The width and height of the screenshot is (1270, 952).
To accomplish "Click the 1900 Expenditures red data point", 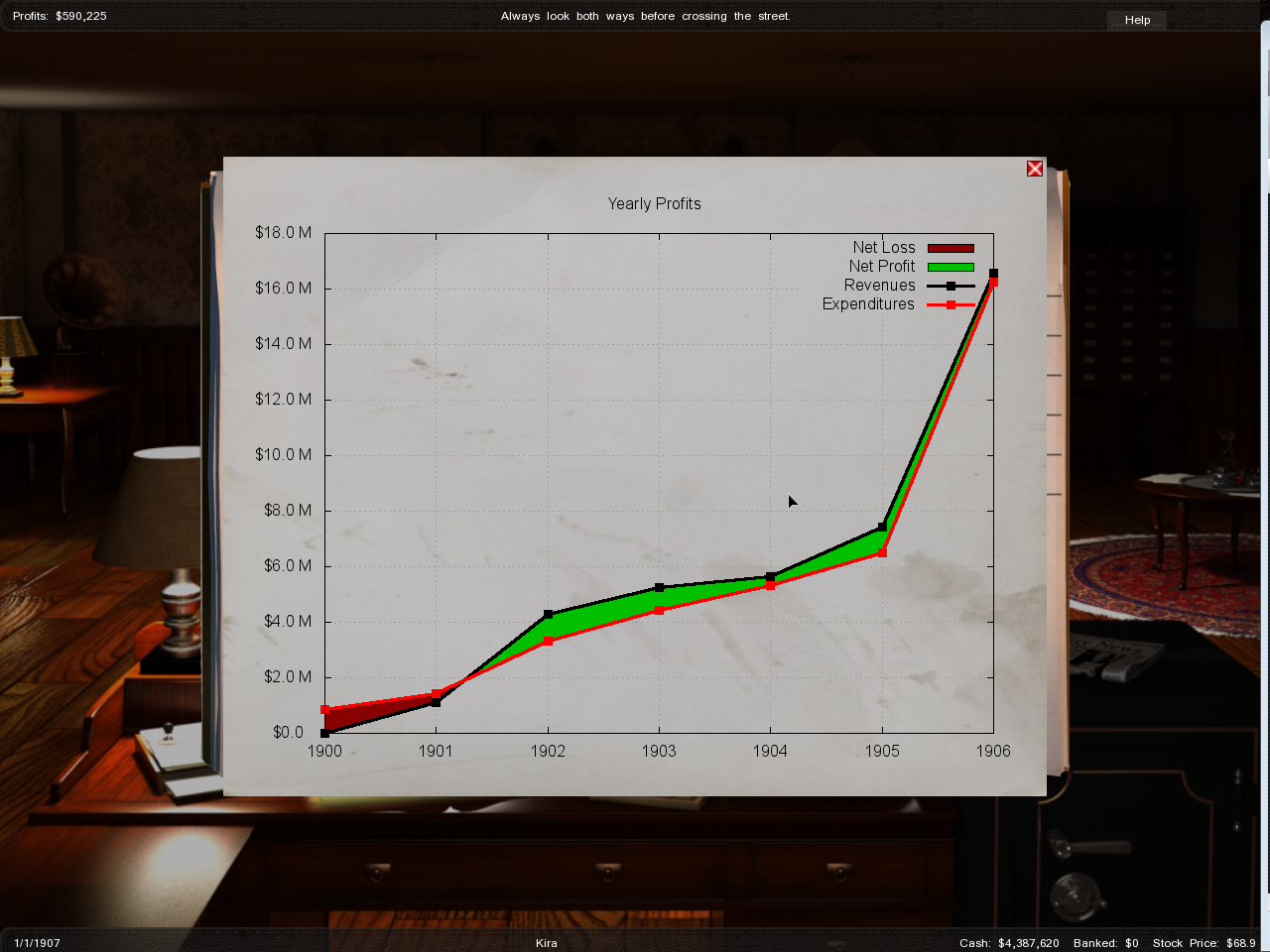I will click(x=325, y=710).
